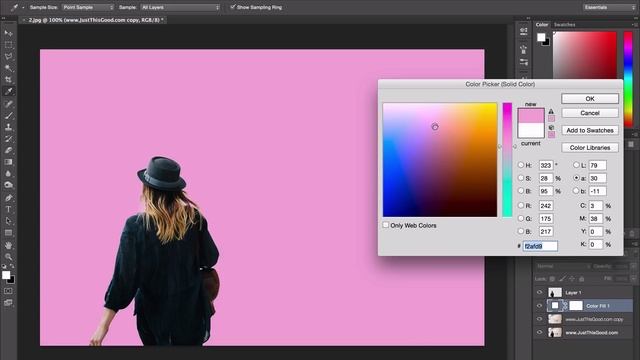The height and width of the screenshot is (360, 640).
Task: Open the Normal blend mode dropdown
Action: point(562,266)
